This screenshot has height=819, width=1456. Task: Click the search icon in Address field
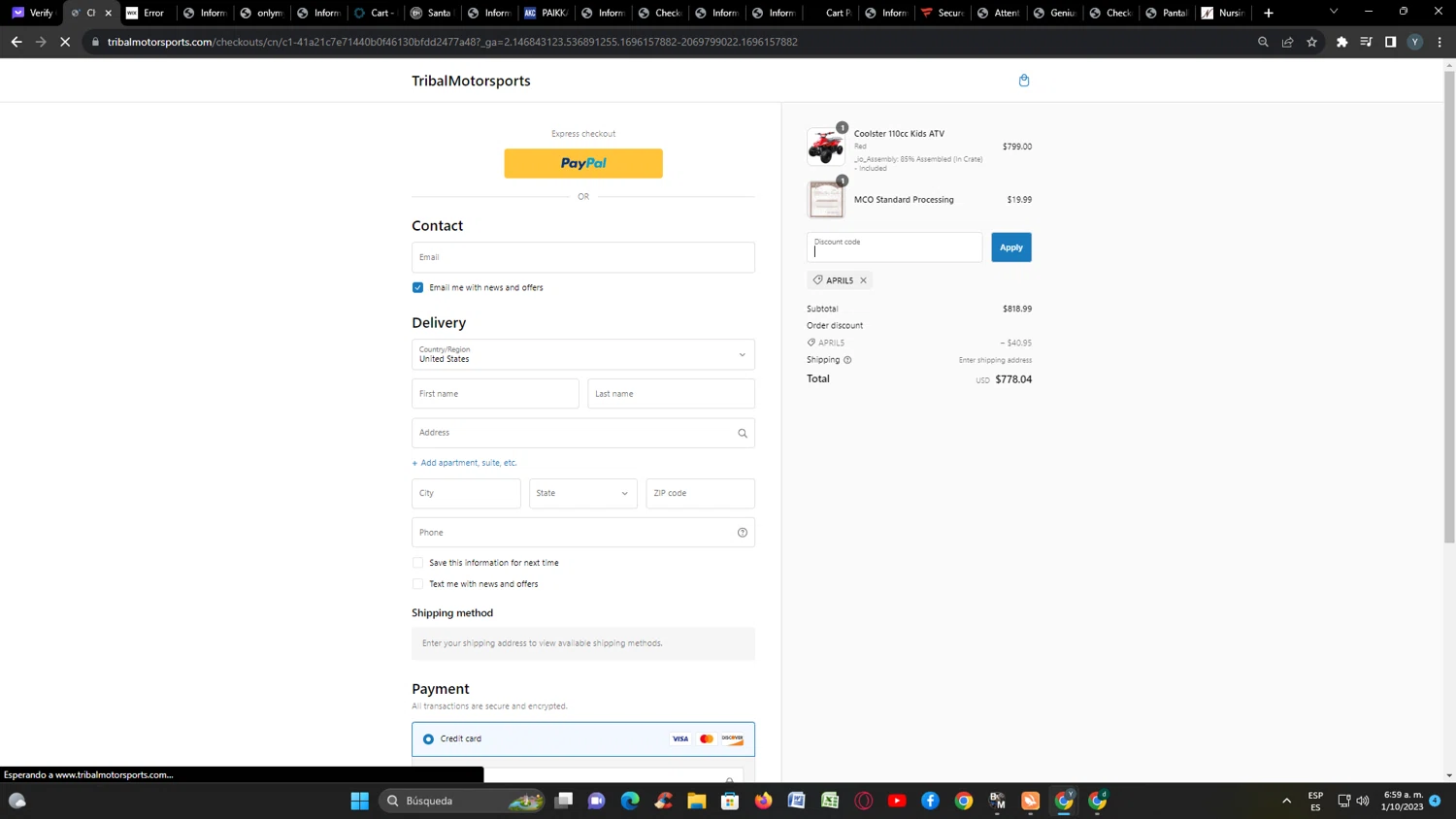coord(743,433)
